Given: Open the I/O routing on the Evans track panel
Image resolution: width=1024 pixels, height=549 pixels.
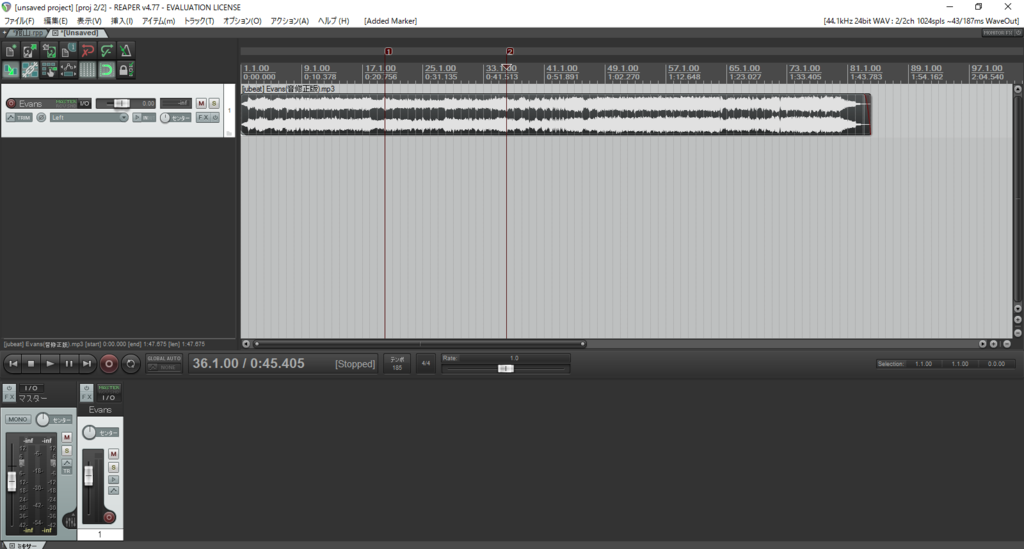Looking at the screenshot, I should [x=85, y=103].
